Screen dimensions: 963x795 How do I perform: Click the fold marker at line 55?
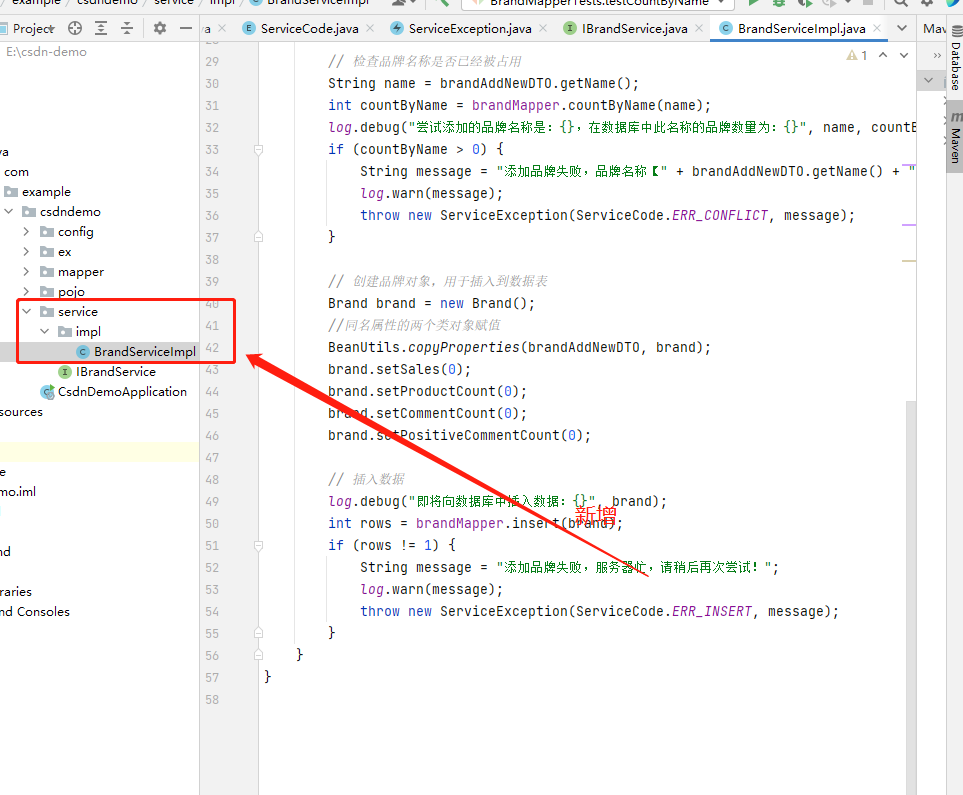(259, 633)
